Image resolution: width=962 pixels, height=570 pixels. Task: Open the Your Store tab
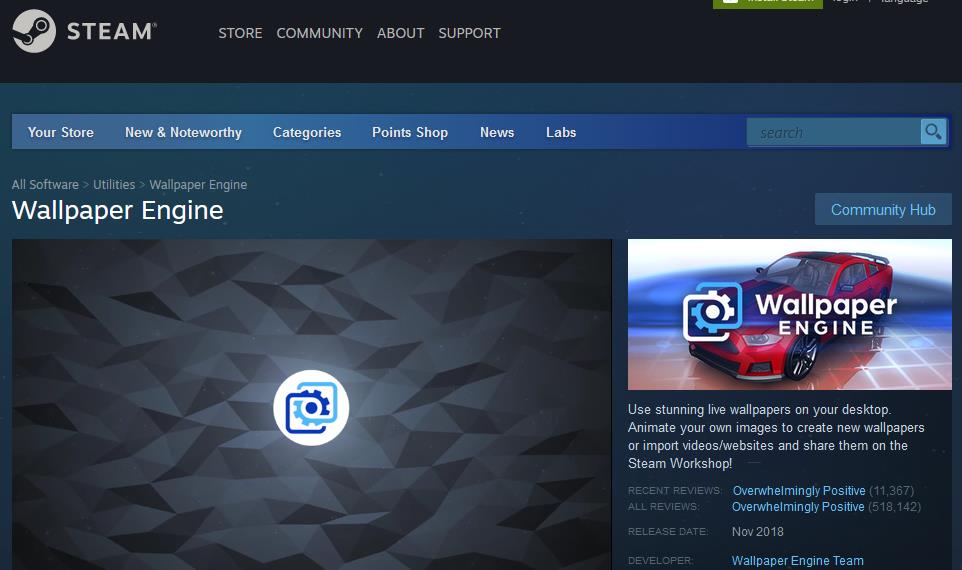[61, 132]
